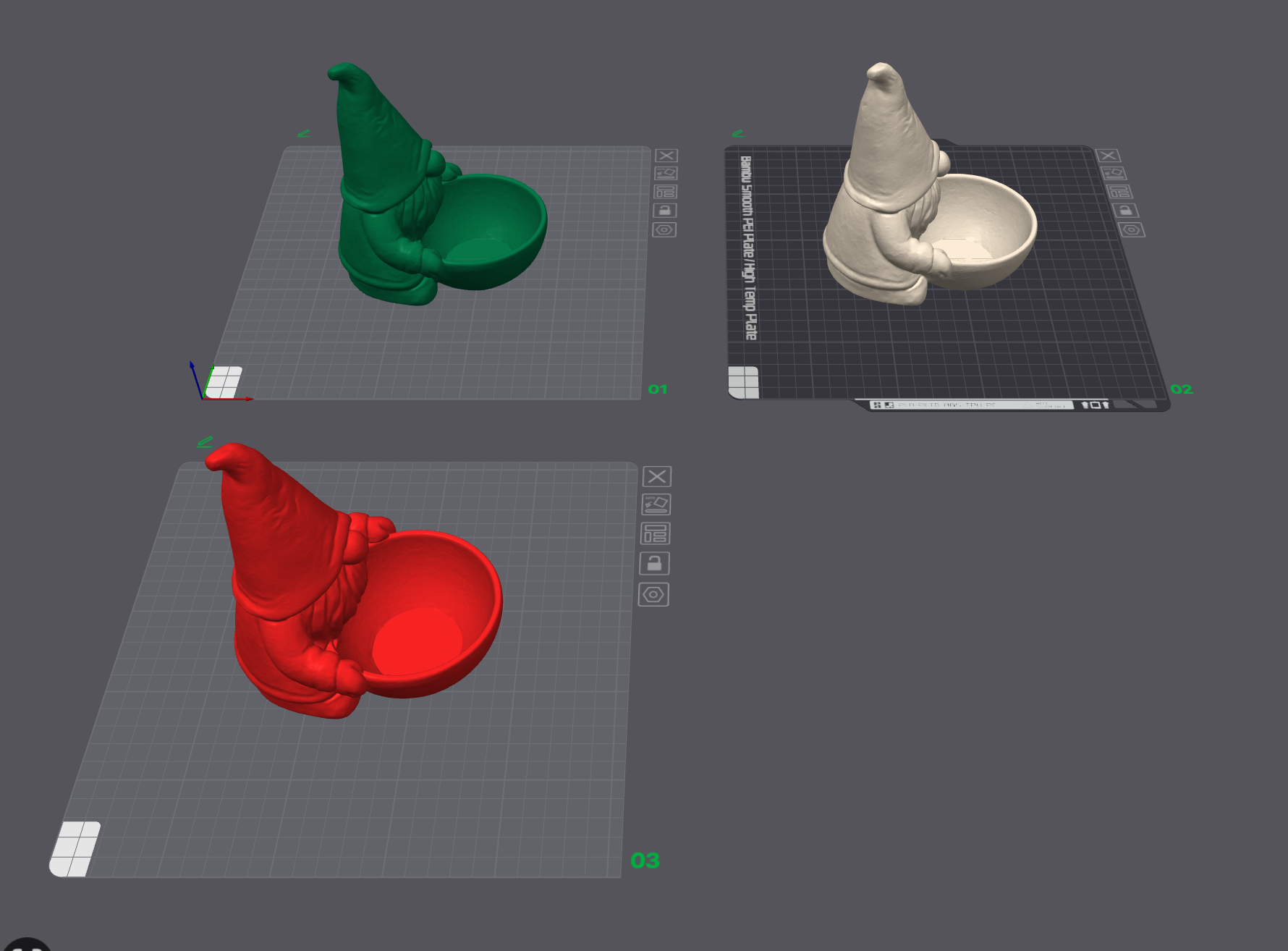Viewport: 1288px width, 951px height.
Task: Remove plate 01 with its X icon
Action: (x=666, y=156)
